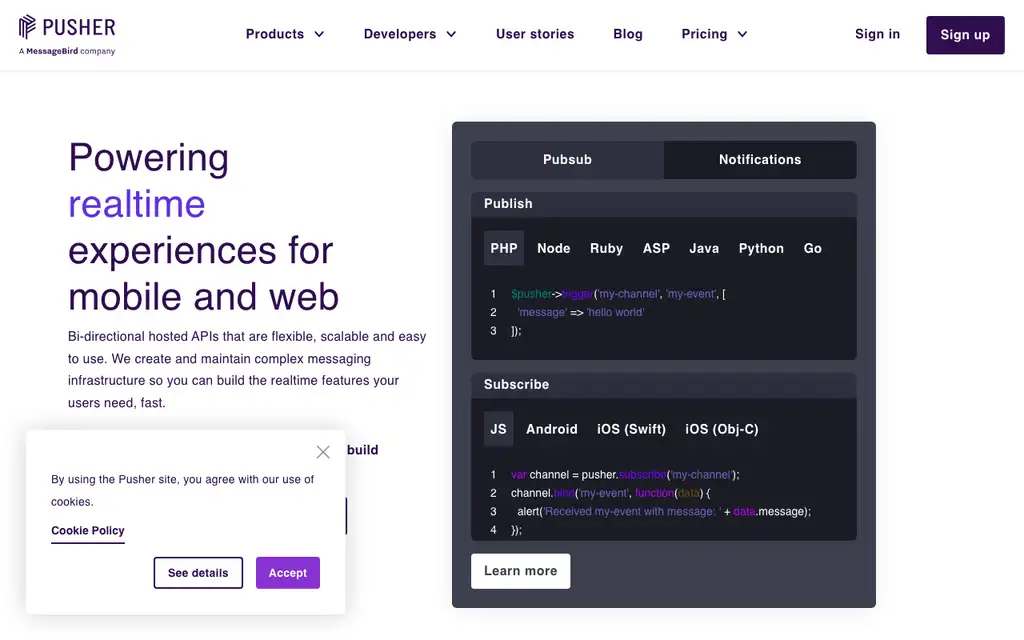Click the "$pusher->trigger" code line
The height and width of the screenshot is (640, 1024).
(618, 294)
